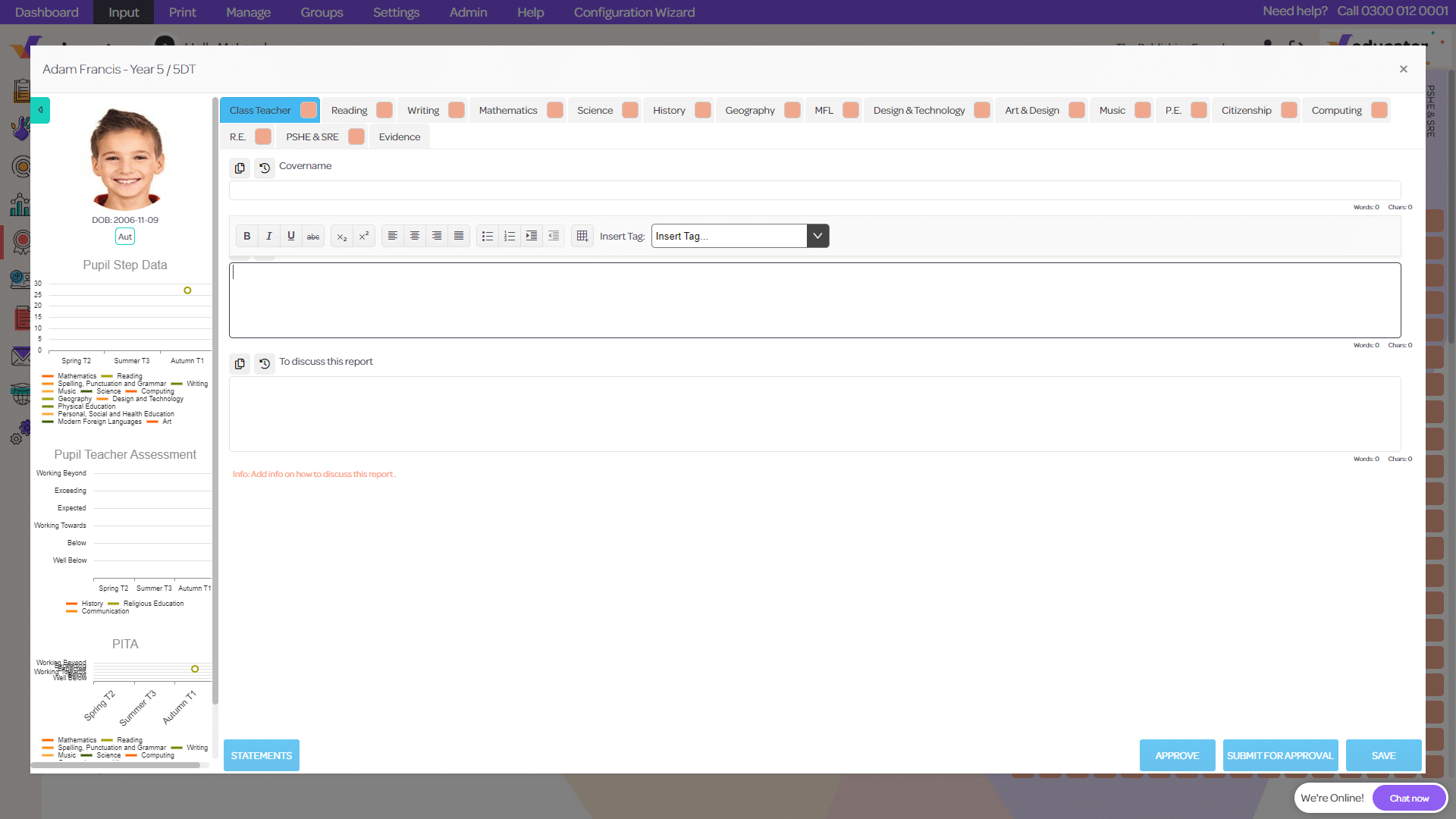Image resolution: width=1456 pixels, height=819 pixels.
Task: Decrease indent
Action: point(554,236)
